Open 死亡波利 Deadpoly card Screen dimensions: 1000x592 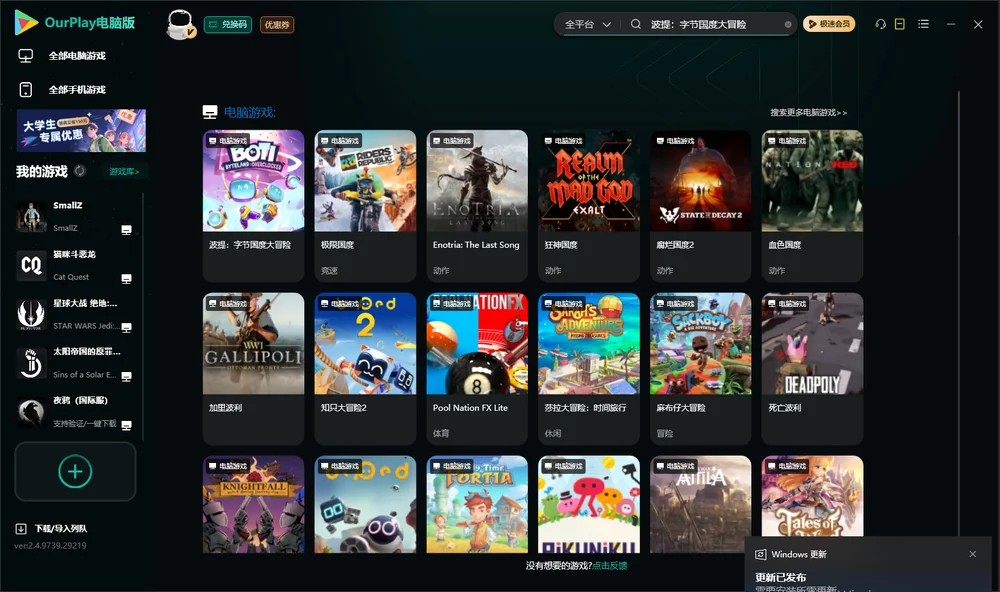812,368
